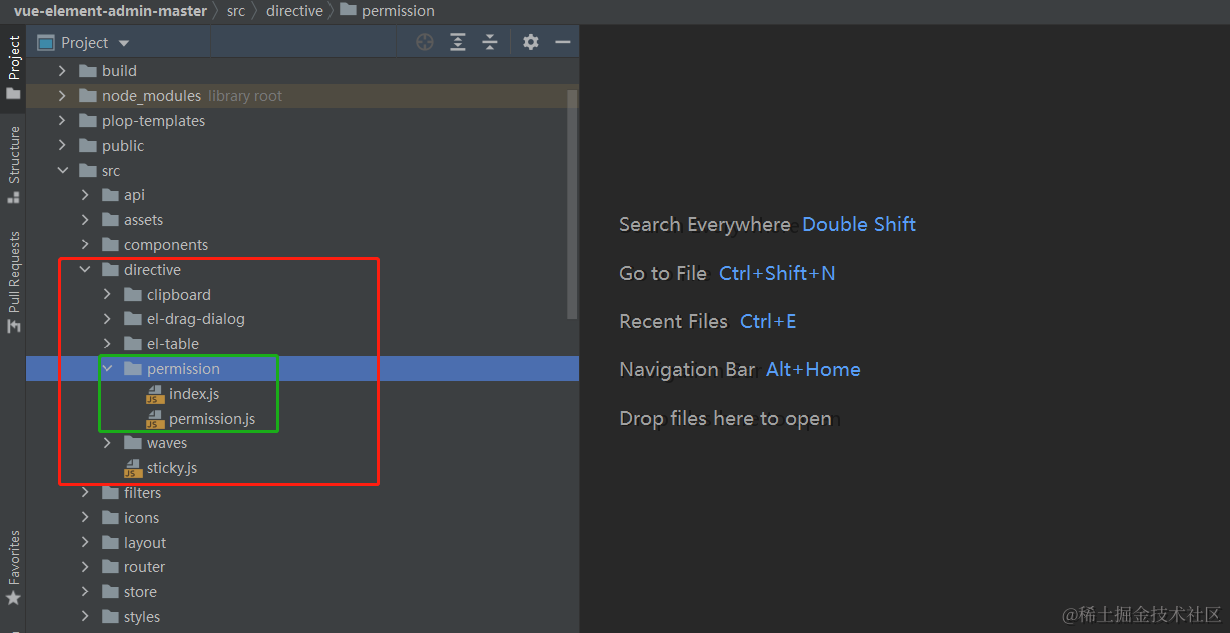Expand the build folder arrow
Viewport: 1230px width, 633px height.
click(x=63, y=71)
